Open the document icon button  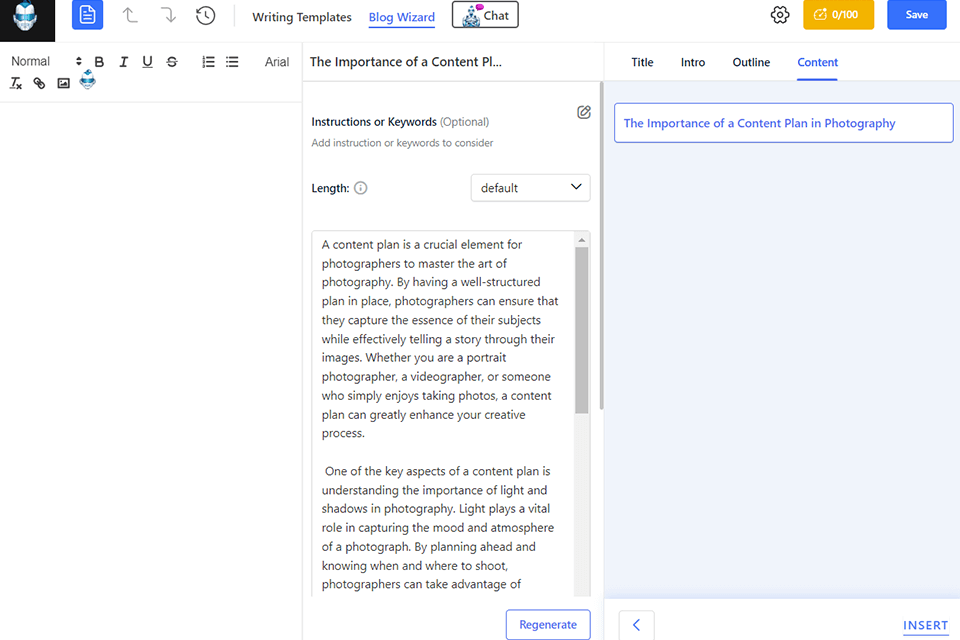[88, 15]
